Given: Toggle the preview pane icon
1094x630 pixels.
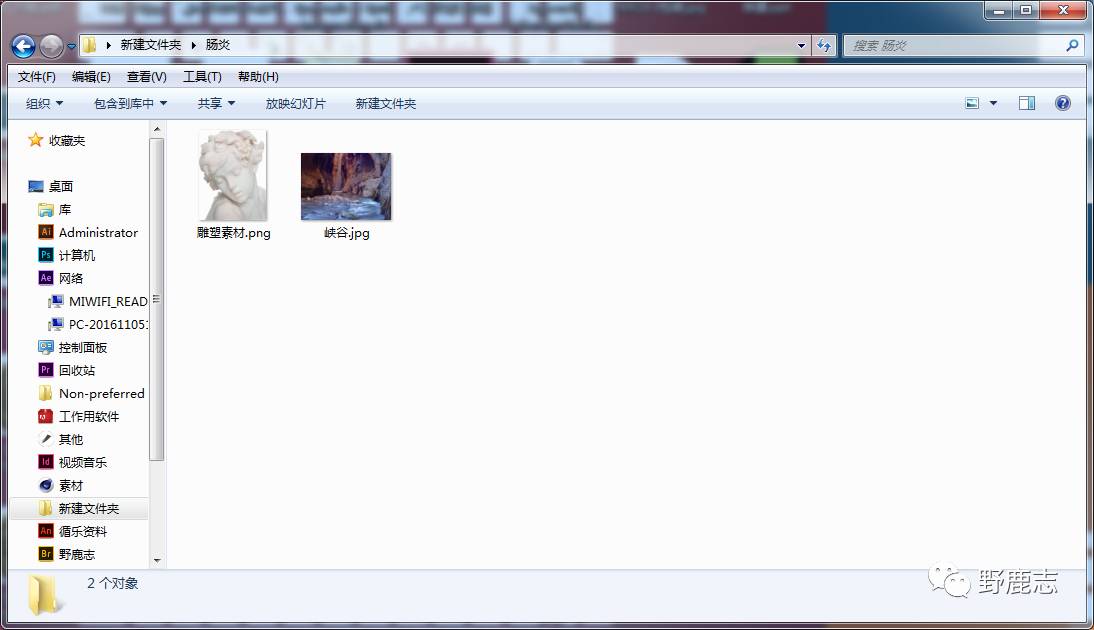Looking at the screenshot, I should tap(1026, 103).
